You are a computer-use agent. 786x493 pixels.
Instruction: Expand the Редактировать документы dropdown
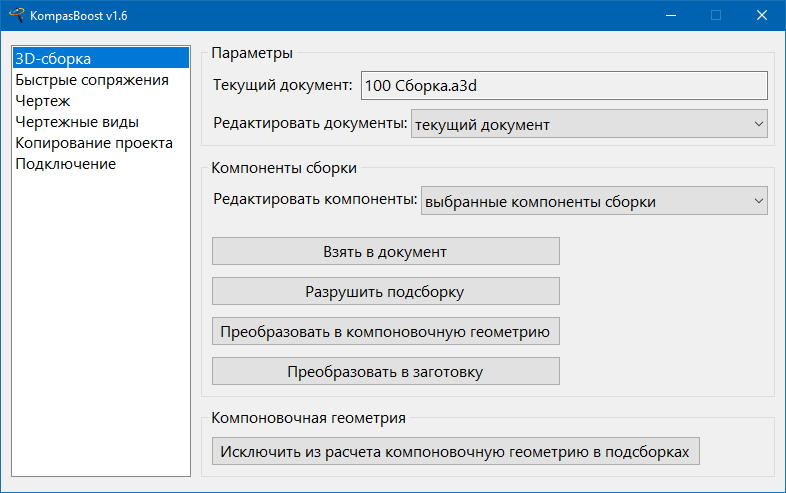click(x=589, y=125)
